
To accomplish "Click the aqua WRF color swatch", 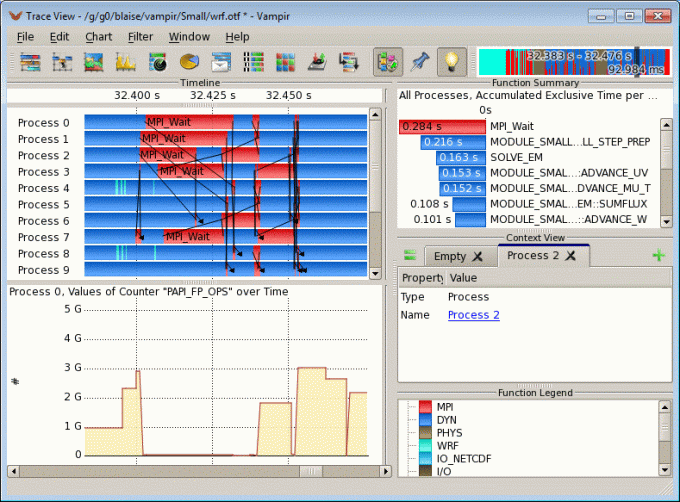I will tap(425, 446).
